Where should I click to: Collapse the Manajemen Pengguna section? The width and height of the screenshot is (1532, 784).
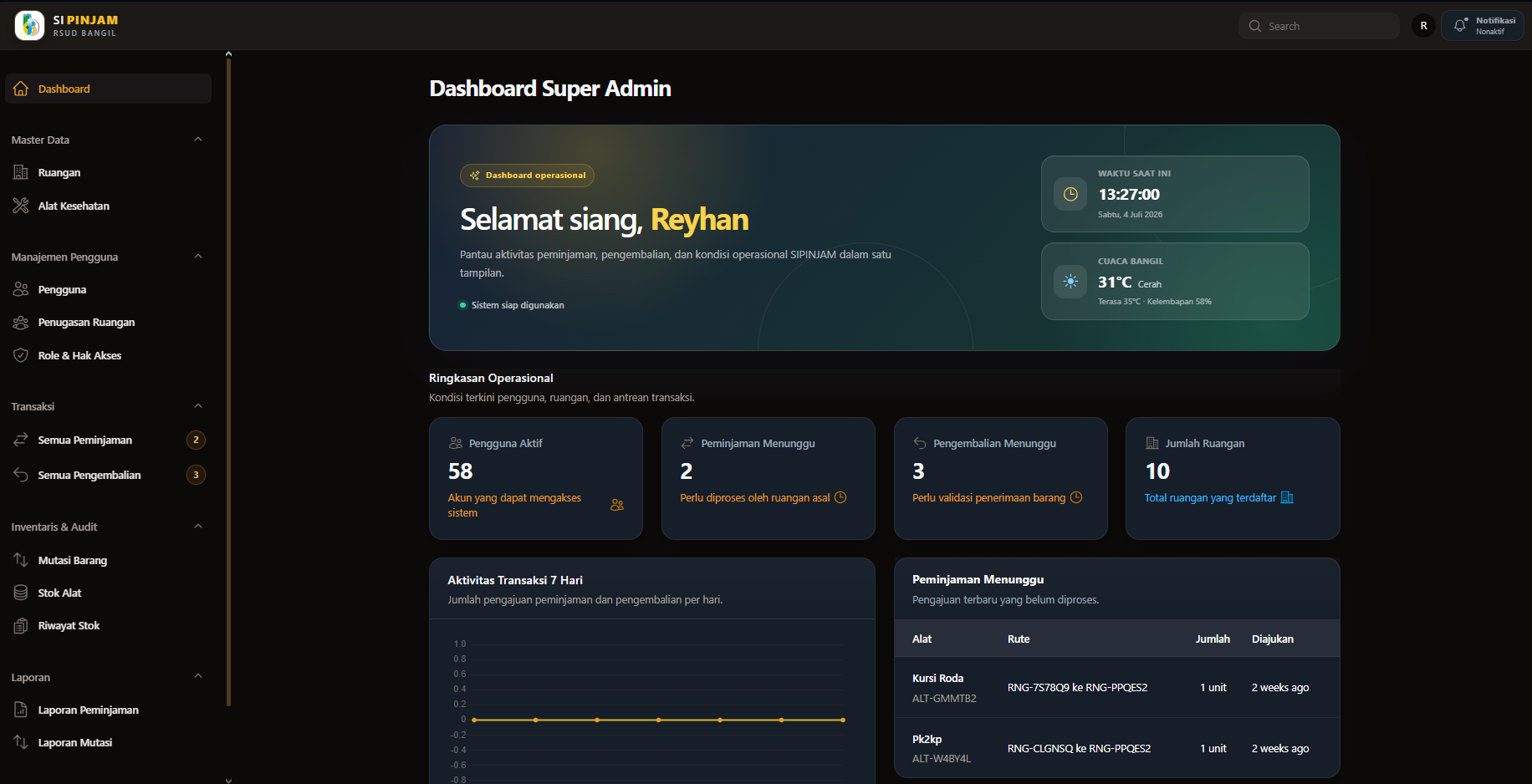point(198,257)
